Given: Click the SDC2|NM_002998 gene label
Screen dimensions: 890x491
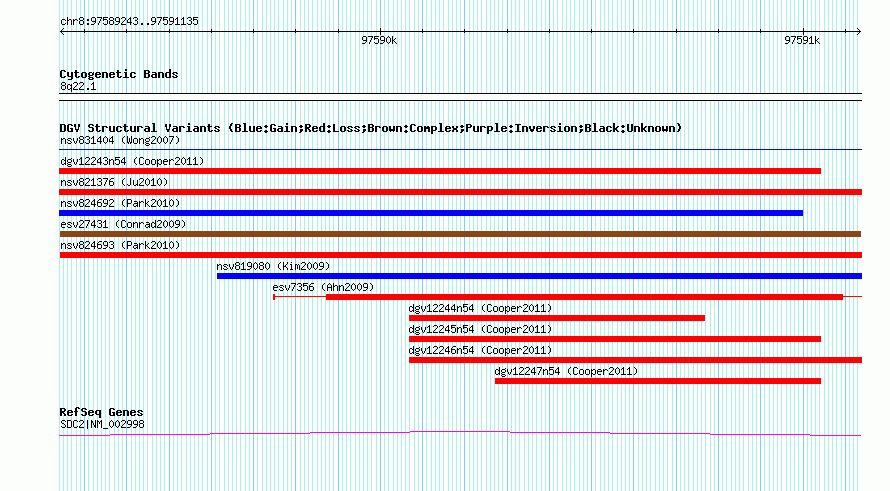Looking at the screenshot, I should pyautogui.click(x=102, y=424).
